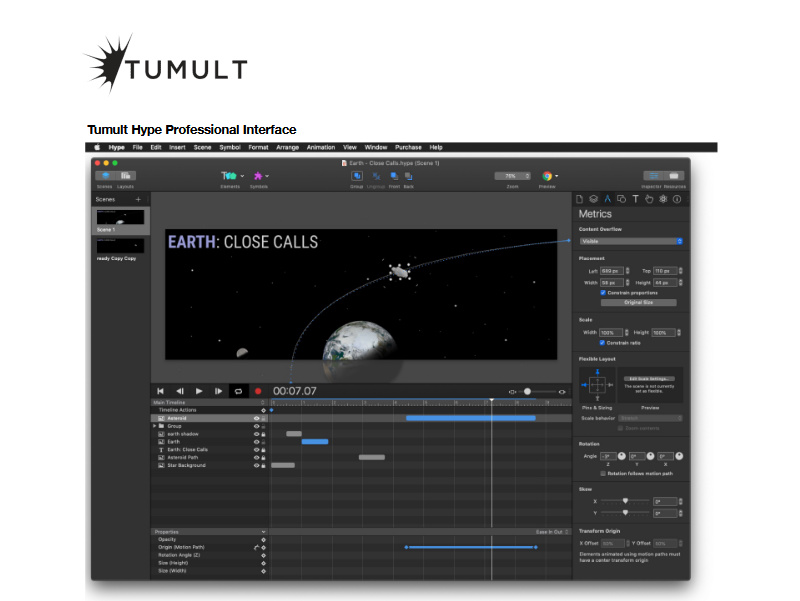
Task: Toggle the red Record button
Action: (258, 391)
